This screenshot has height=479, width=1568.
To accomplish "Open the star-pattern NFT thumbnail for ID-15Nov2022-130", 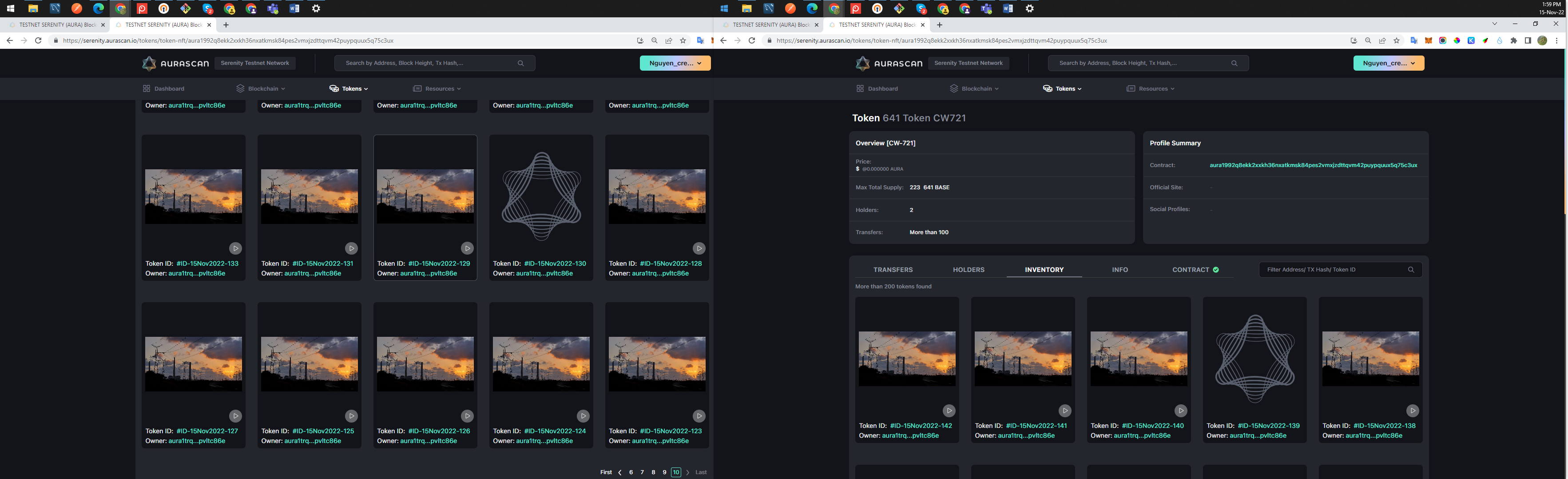I will (540, 196).
